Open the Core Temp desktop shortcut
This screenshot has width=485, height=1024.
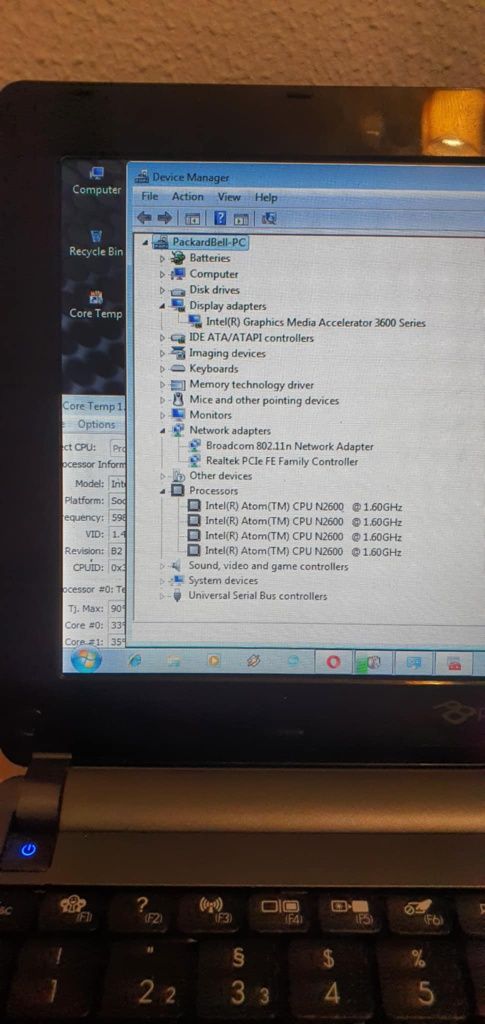pyautogui.click(x=96, y=306)
